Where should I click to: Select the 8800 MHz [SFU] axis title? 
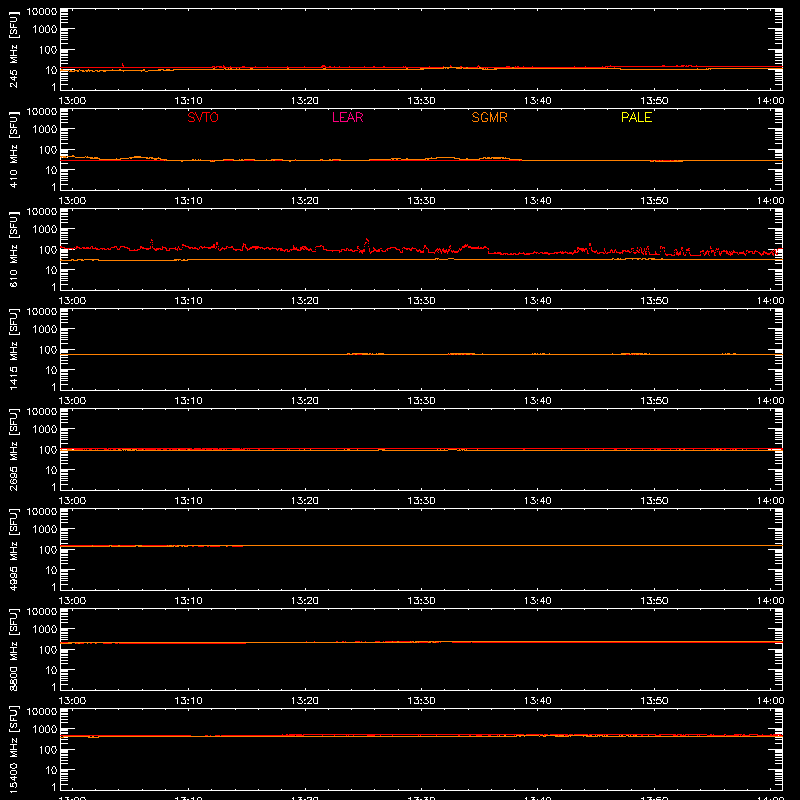point(14,649)
